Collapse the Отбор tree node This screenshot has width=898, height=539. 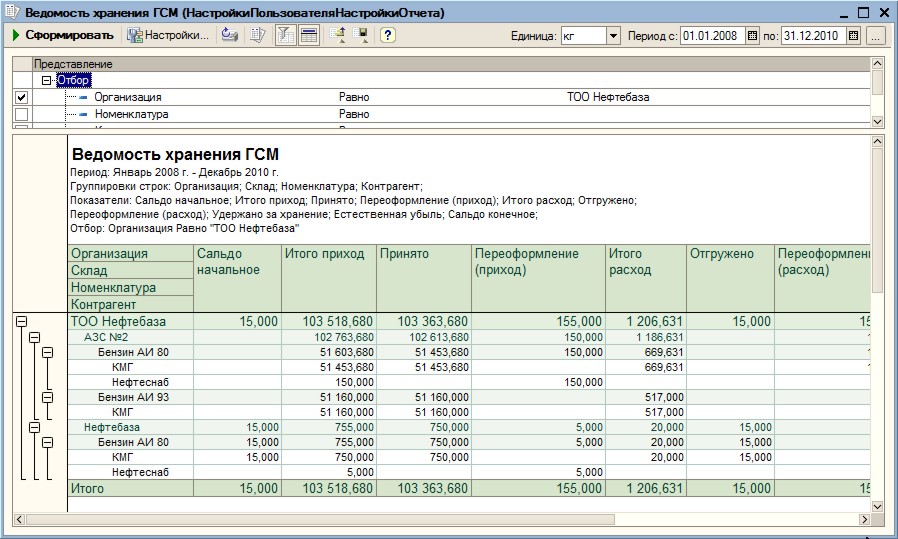47,80
